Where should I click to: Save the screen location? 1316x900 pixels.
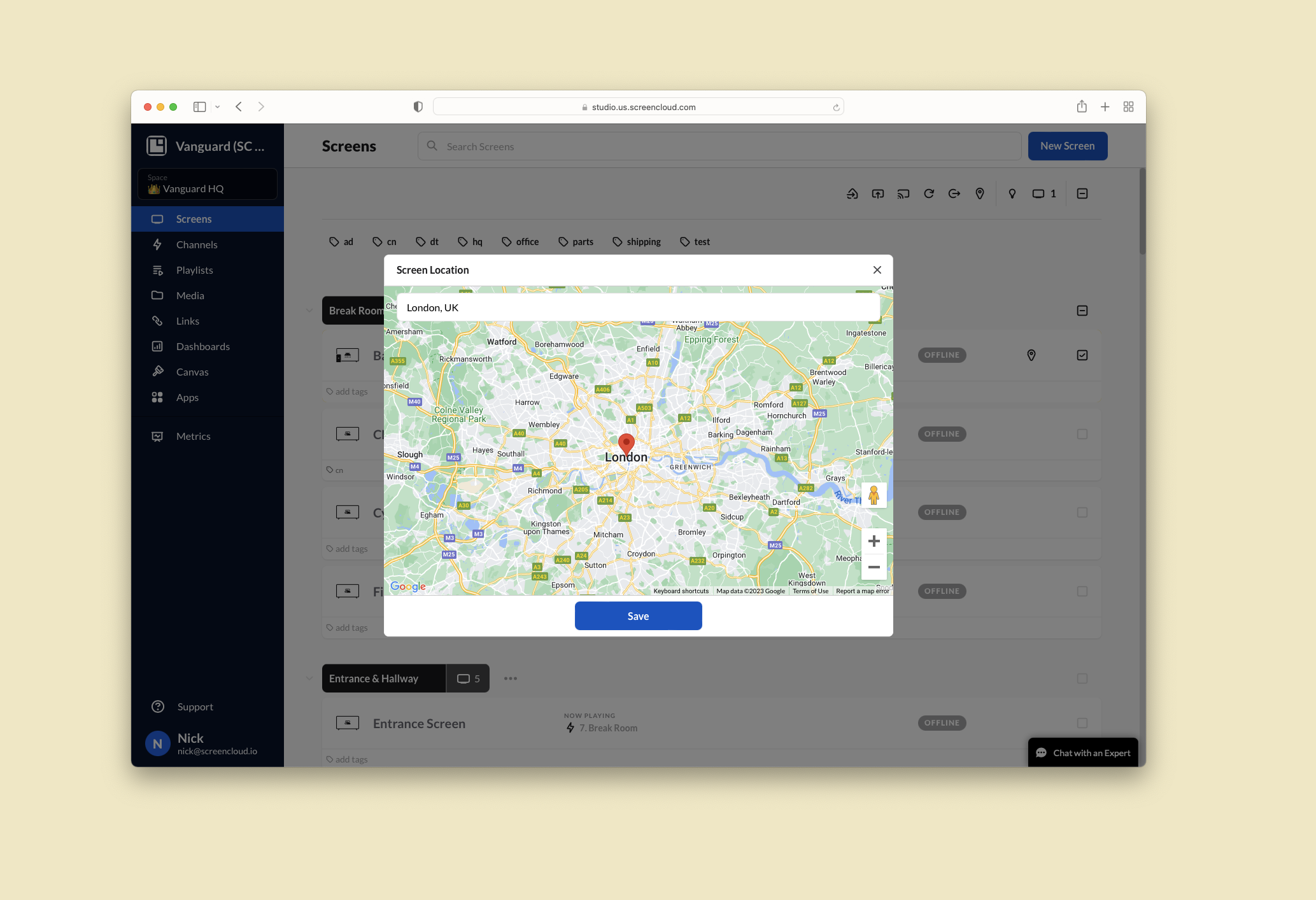pyautogui.click(x=638, y=616)
